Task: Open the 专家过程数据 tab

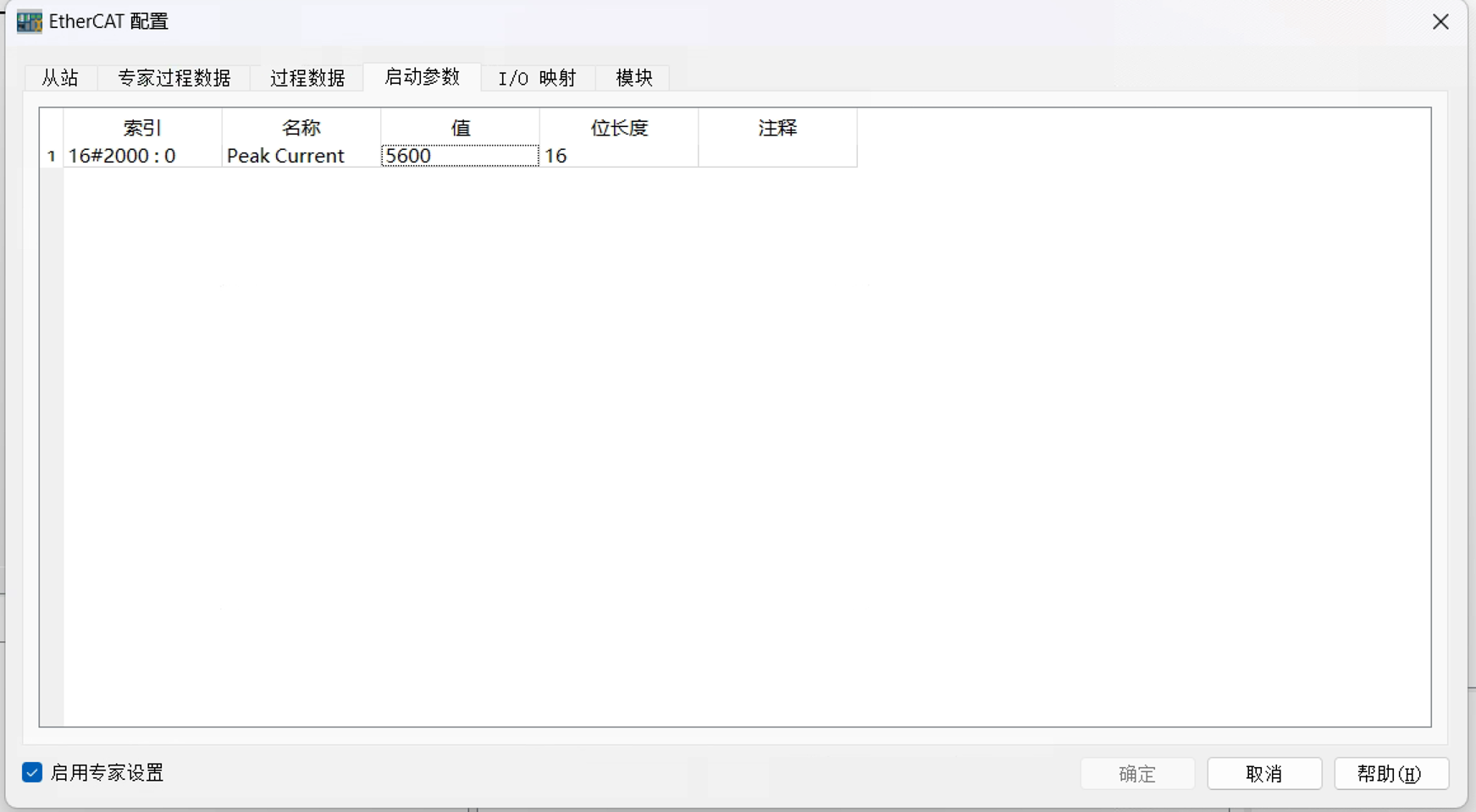Action: click(x=174, y=78)
